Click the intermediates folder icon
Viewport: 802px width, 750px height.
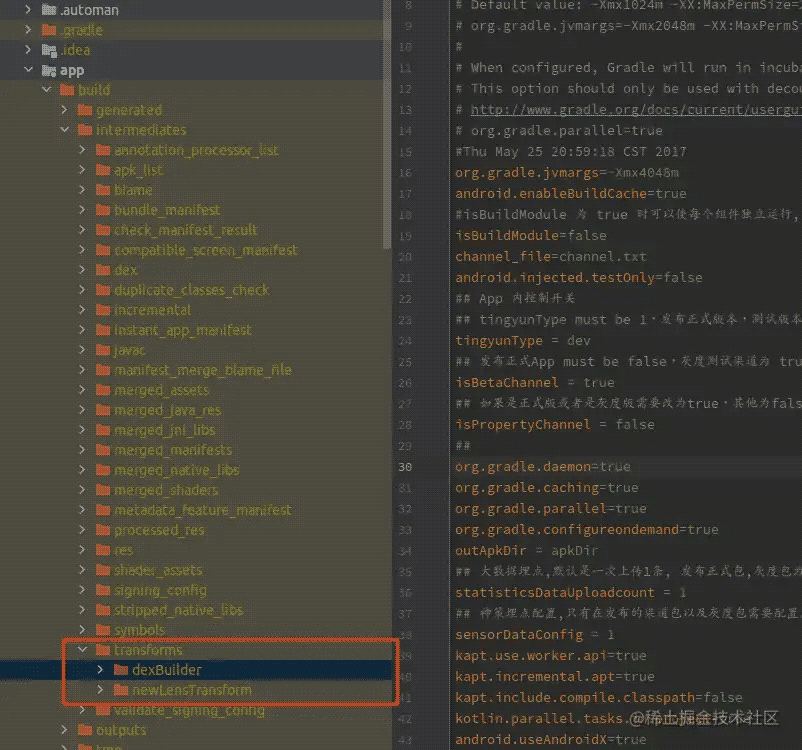(x=85, y=130)
